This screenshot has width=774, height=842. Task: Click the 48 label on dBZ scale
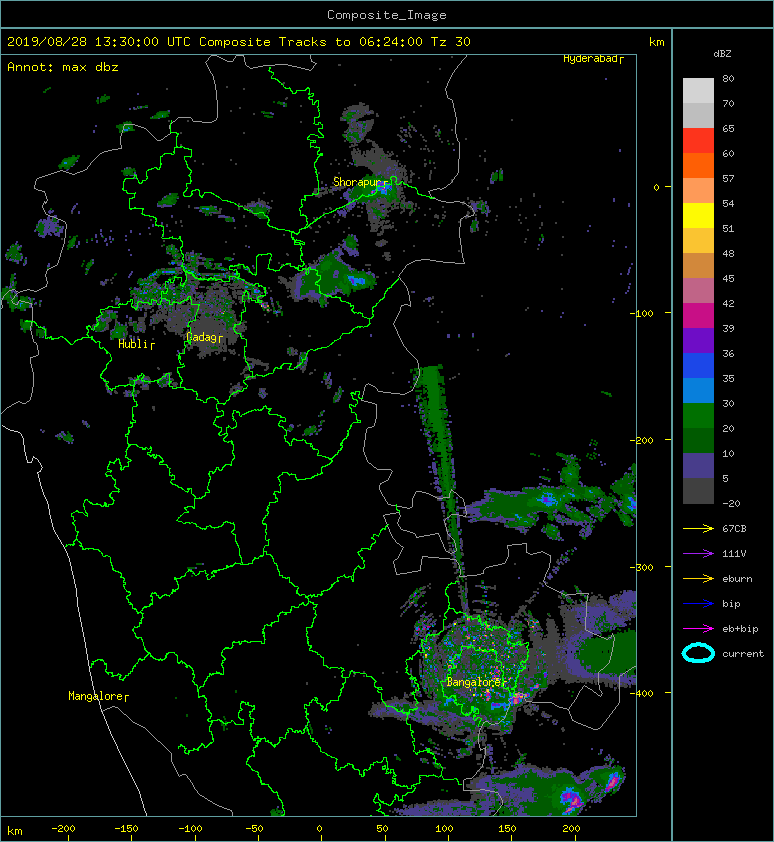pyautogui.click(x=728, y=253)
